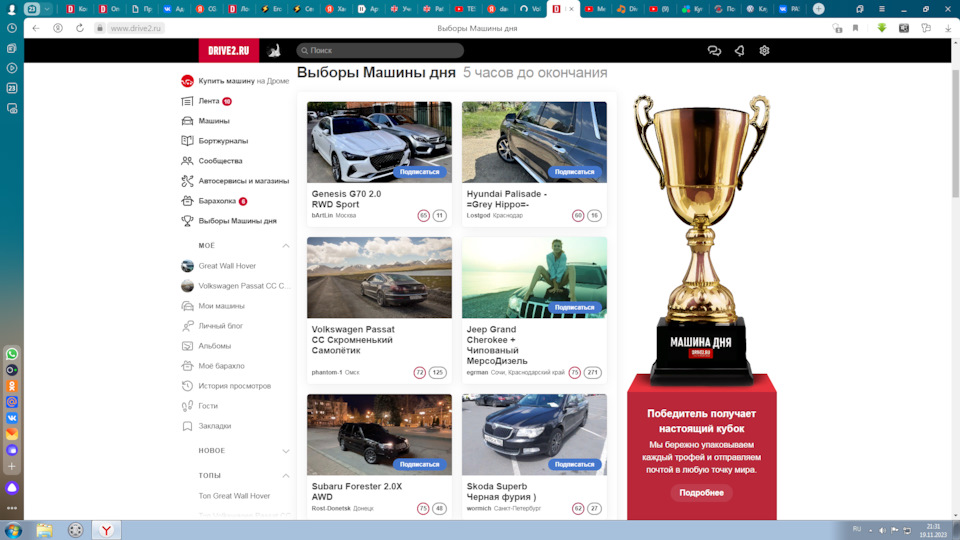Open Топ Great Wall Hover link
This screenshot has height=540, width=960.
point(234,496)
